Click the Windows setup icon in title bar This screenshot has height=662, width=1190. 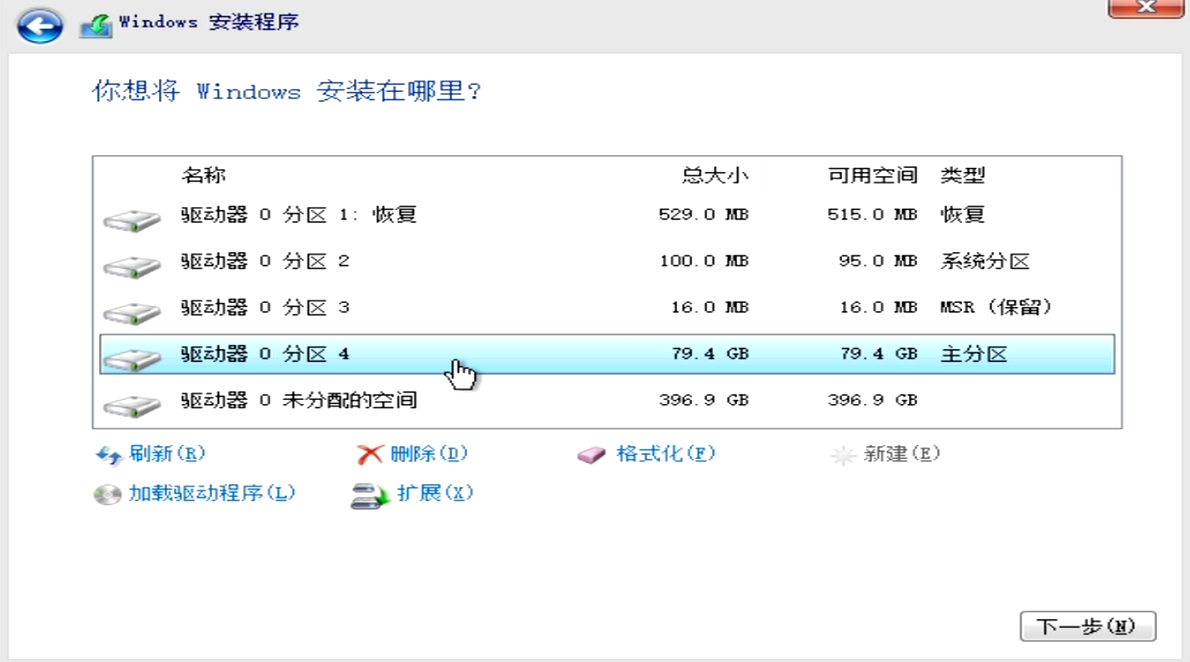(x=96, y=25)
